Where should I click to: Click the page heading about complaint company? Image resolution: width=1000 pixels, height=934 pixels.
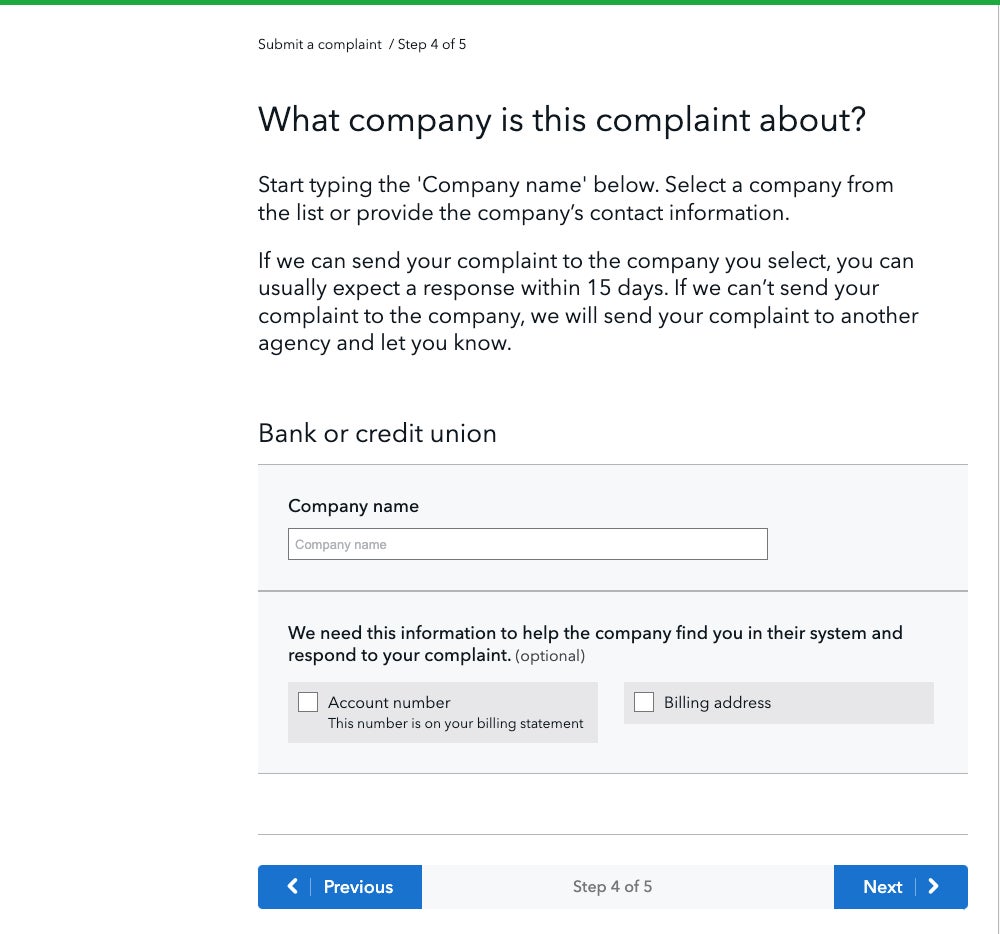click(561, 120)
